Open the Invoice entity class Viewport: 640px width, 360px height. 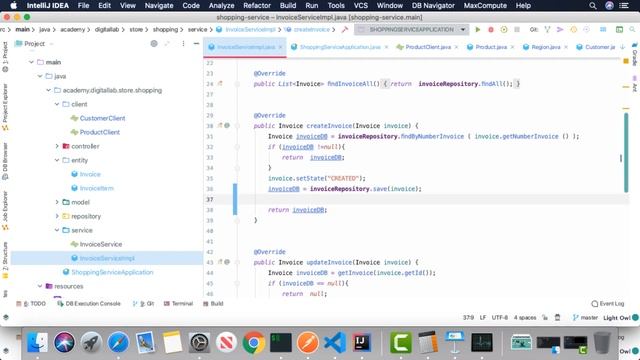(x=90, y=174)
